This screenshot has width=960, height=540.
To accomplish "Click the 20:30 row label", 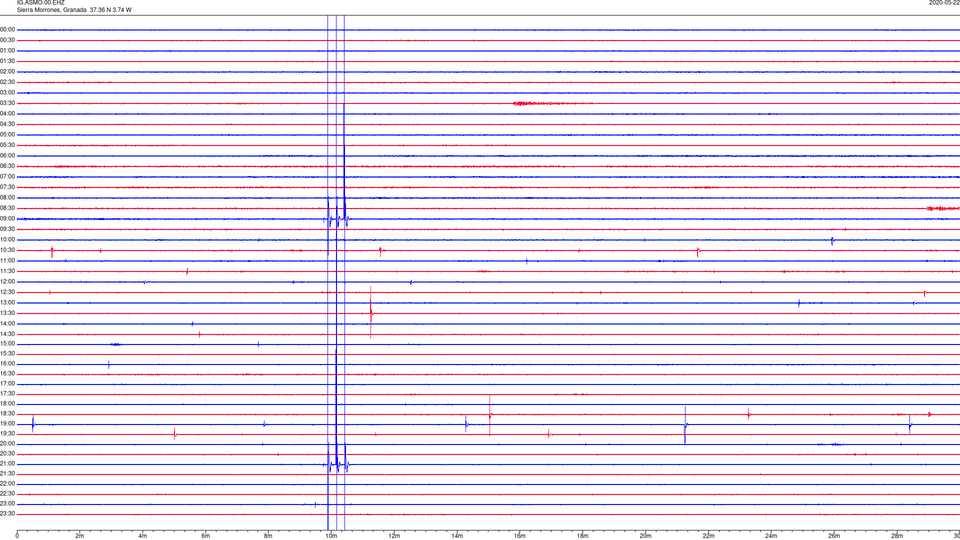I will click(7, 454).
